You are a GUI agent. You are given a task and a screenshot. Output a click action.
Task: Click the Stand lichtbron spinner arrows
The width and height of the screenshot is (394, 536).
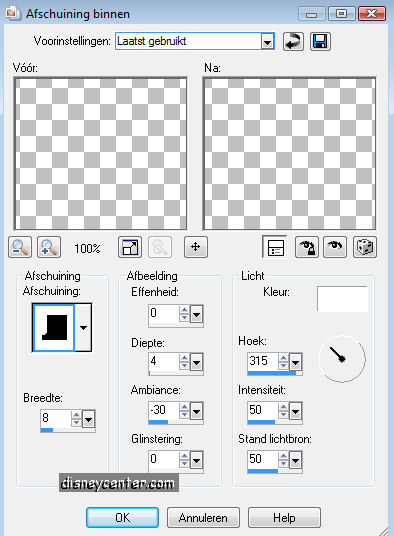click(x=284, y=460)
